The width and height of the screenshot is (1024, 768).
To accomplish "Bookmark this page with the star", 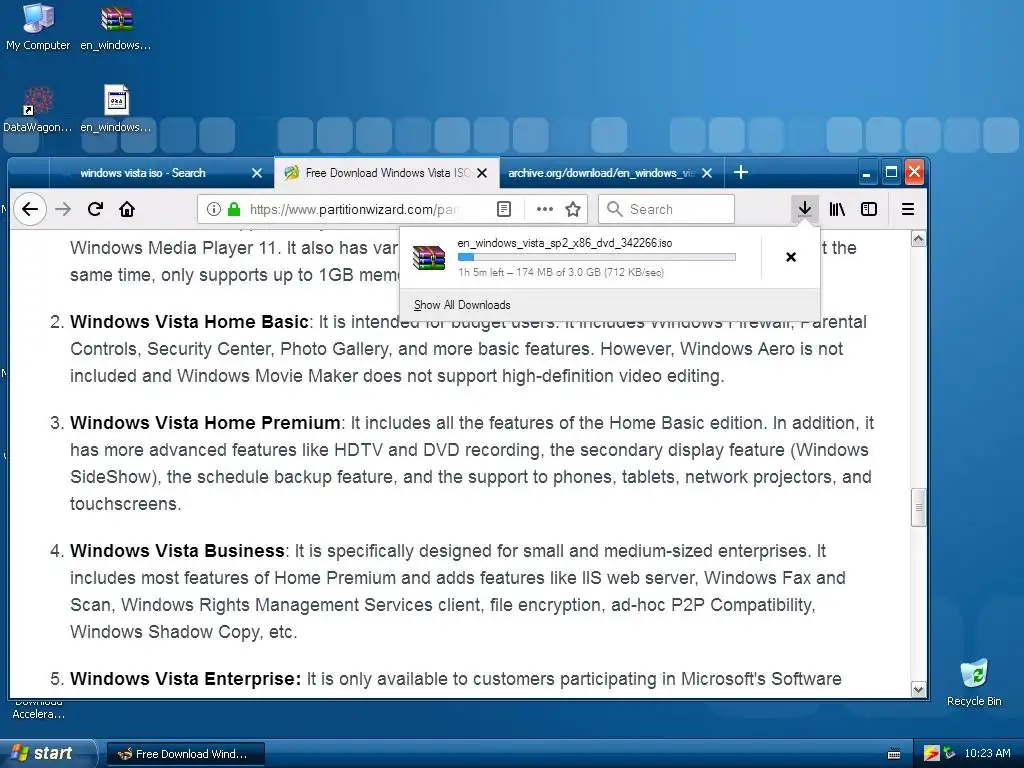I will 573,209.
